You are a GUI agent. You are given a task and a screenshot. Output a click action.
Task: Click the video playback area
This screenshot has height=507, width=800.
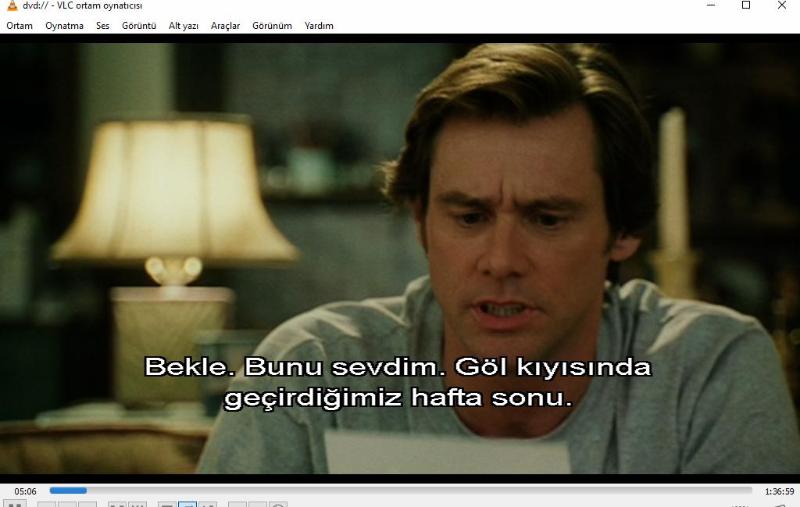pos(400,258)
